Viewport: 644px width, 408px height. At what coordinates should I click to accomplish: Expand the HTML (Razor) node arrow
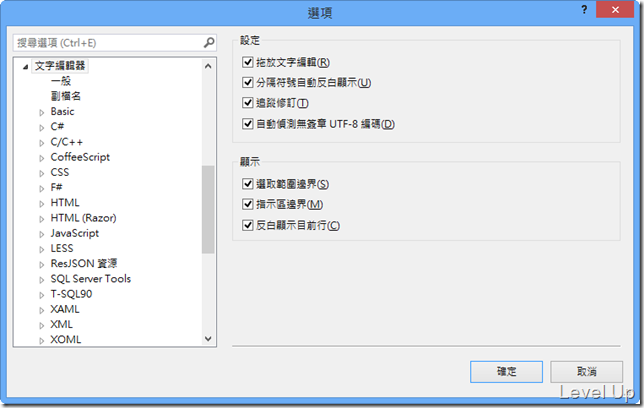coord(41,219)
